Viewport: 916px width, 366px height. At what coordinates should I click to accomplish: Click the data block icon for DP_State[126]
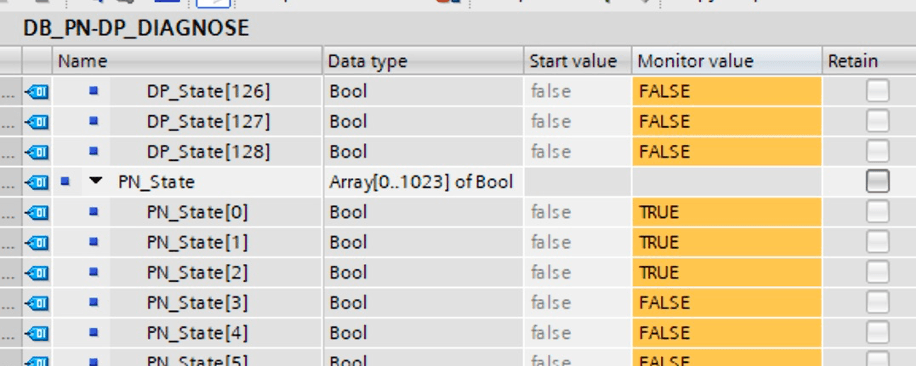(x=37, y=92)
